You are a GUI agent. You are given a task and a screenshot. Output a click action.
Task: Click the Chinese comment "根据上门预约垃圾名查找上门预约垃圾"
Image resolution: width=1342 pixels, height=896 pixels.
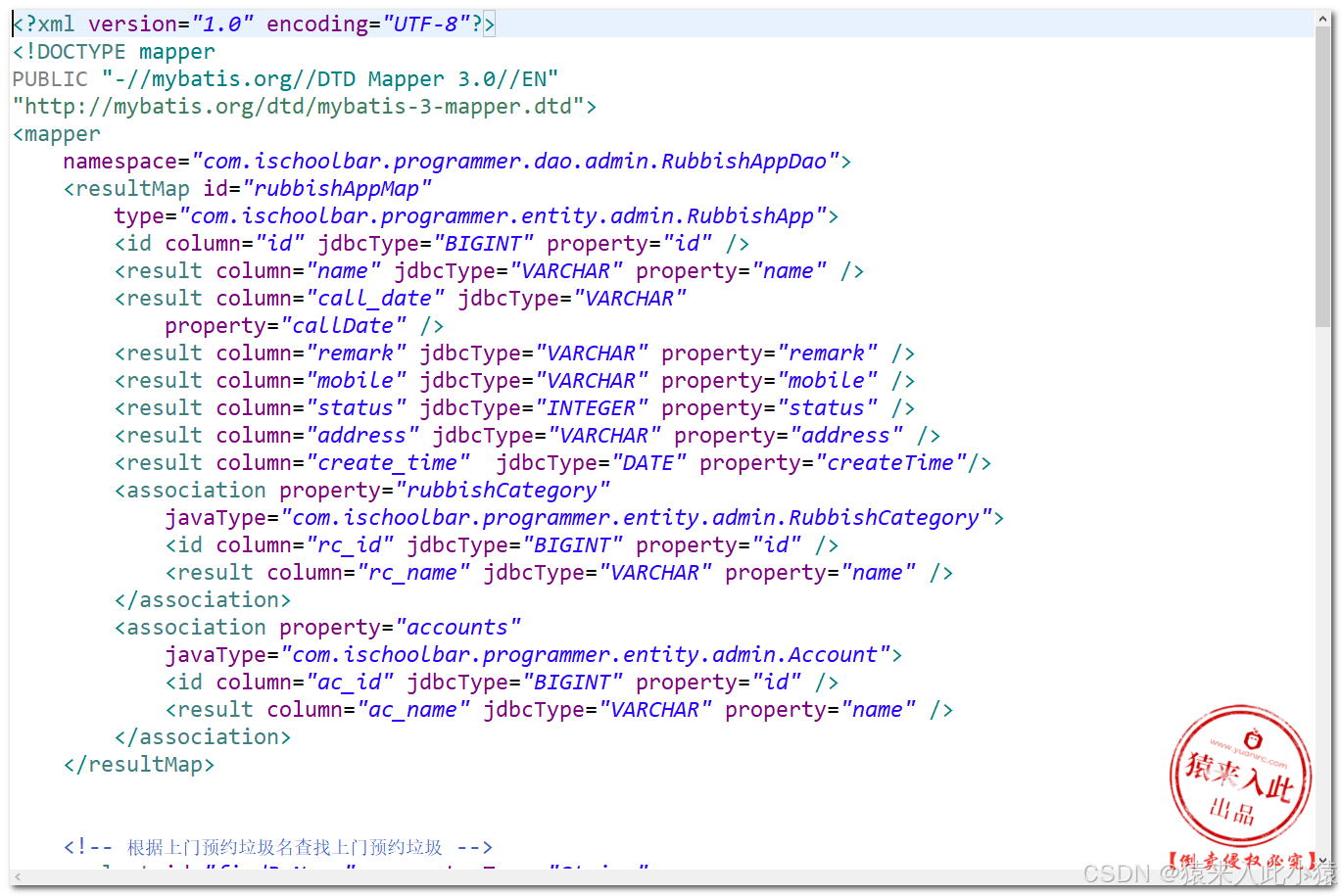(285, 847)
